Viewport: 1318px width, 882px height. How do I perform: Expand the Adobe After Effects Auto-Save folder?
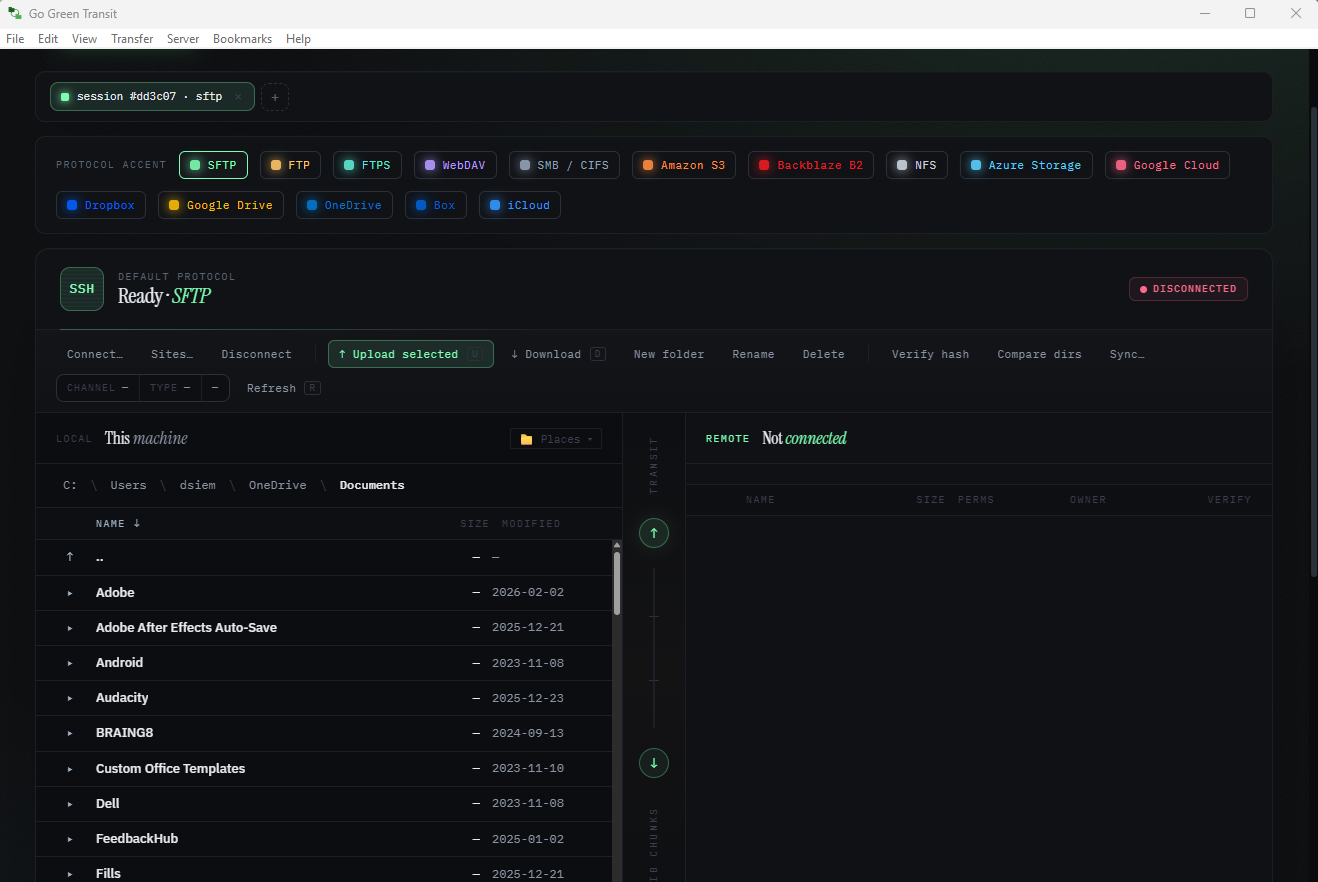[x=70, y=628]
